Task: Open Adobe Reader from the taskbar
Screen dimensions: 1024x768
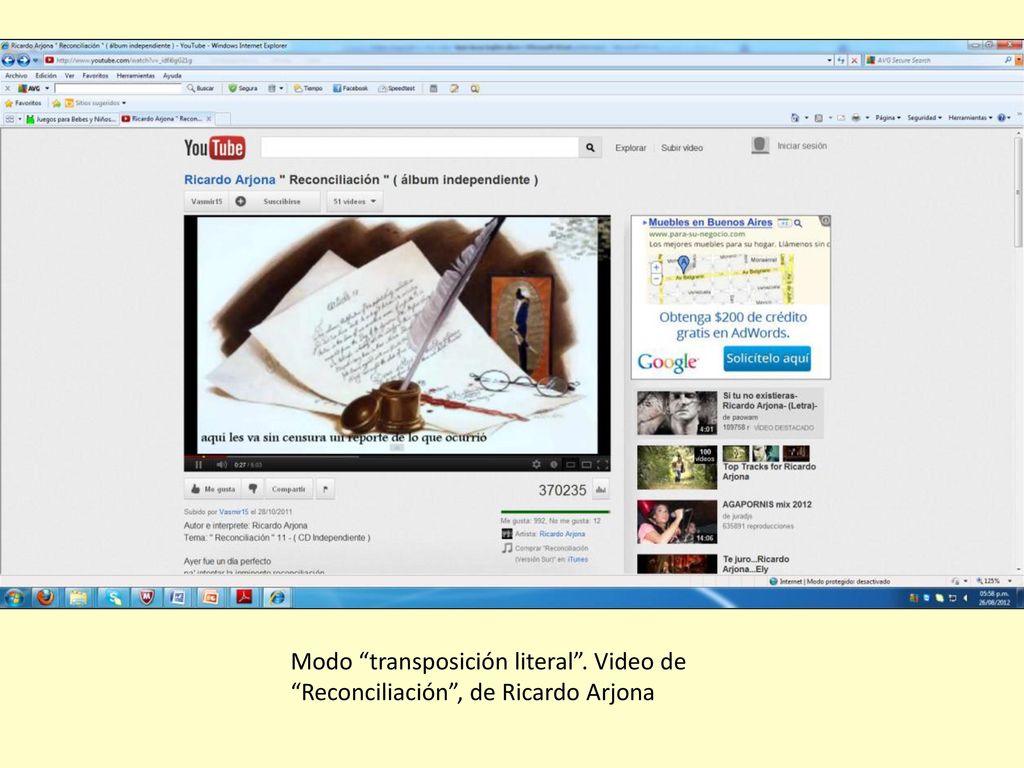Action: coord(244,597)
